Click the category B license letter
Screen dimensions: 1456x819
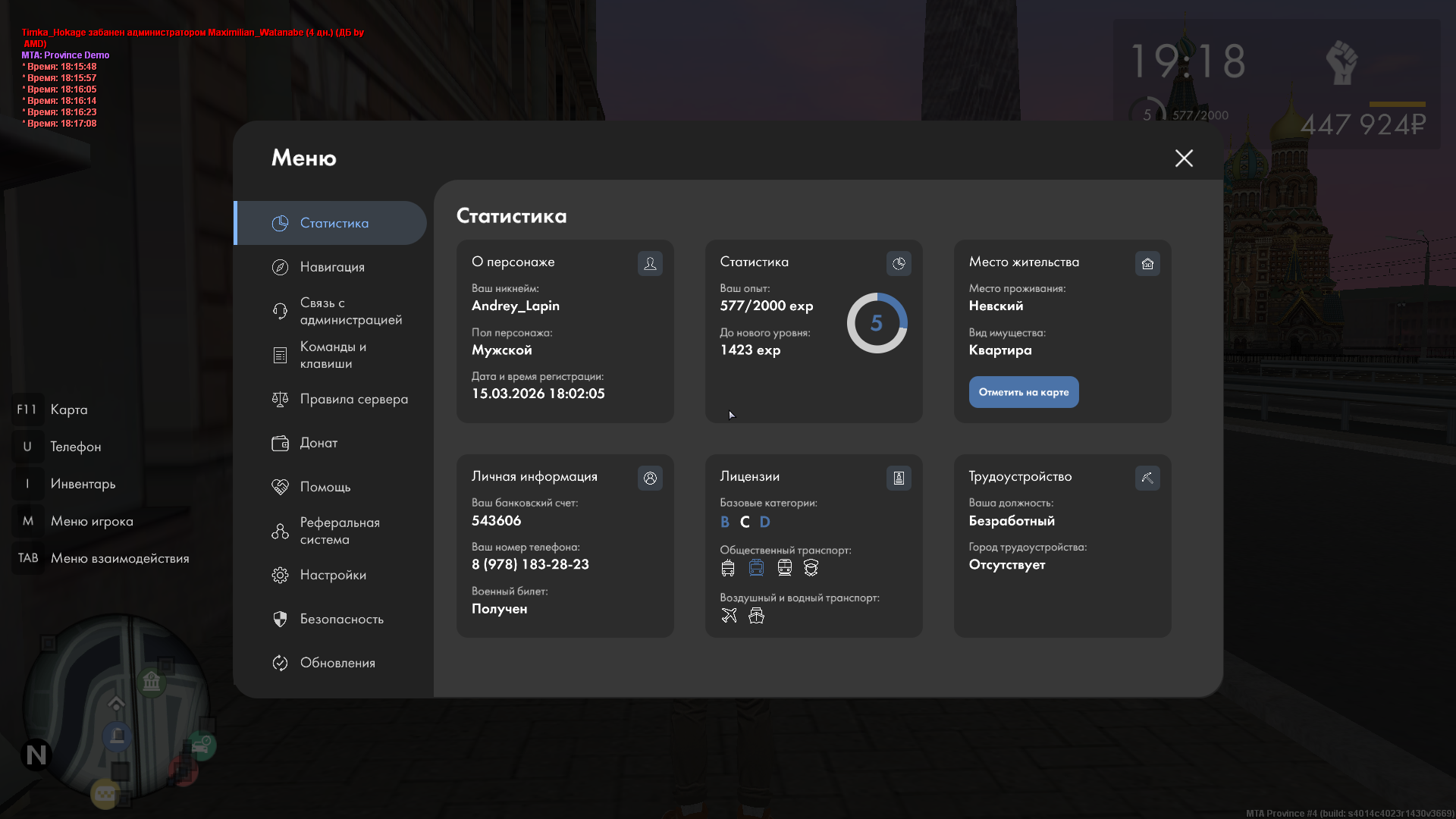pyautogui.click(x=725, y=522)
